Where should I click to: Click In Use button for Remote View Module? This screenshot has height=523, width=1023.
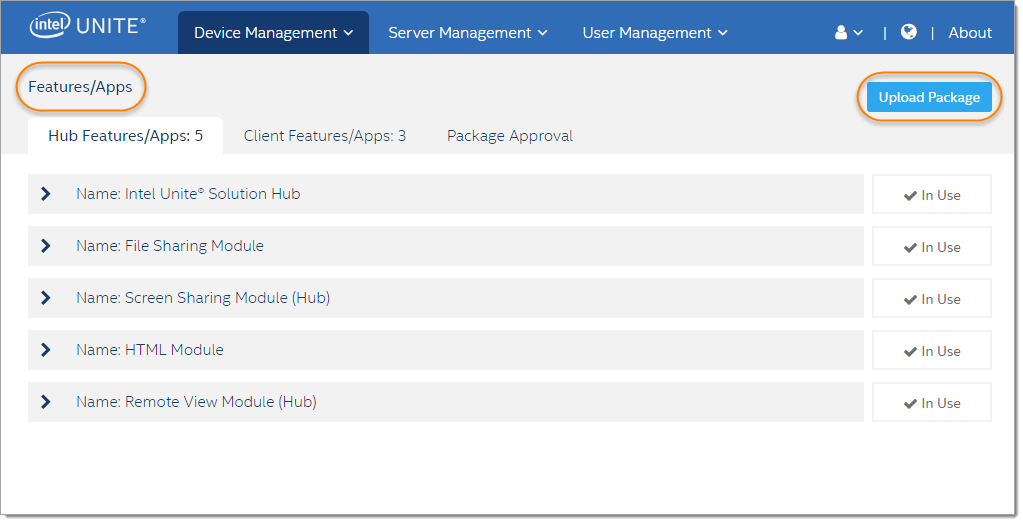pyautogui.click(x=932, y=402)
